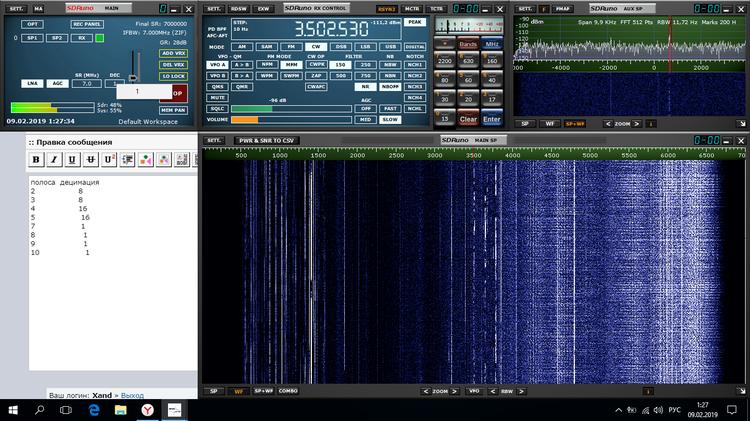Zoom out MAIN SP with left arrow
The width and height of the screenshot is (750, 421).
click(426, 391)
